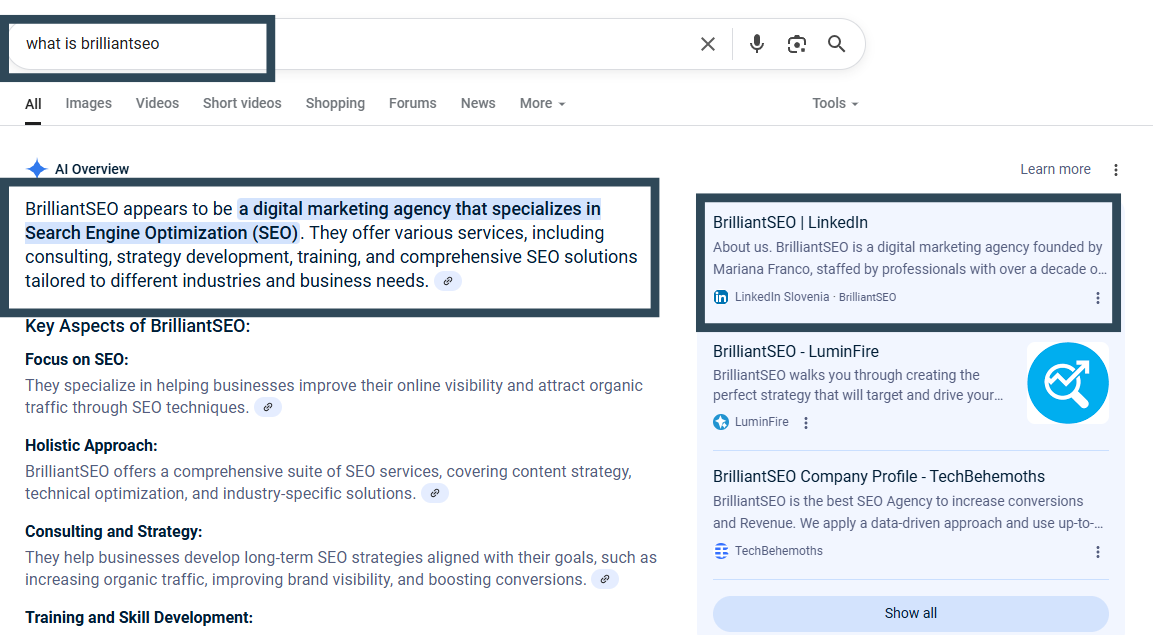Open source link under Focus on SEO
Screen dimensions: 1153x635
[268, 408]
